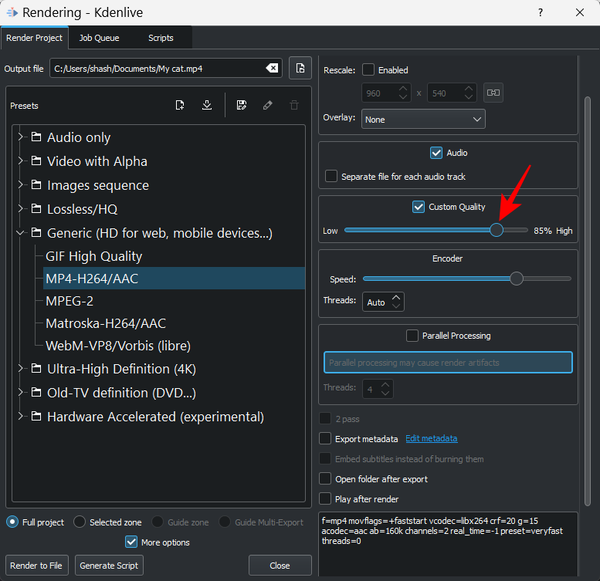Screen dimensions: 600x581
Task: Click the options panel vertical scrollbar
Action: tap(587, 300)
